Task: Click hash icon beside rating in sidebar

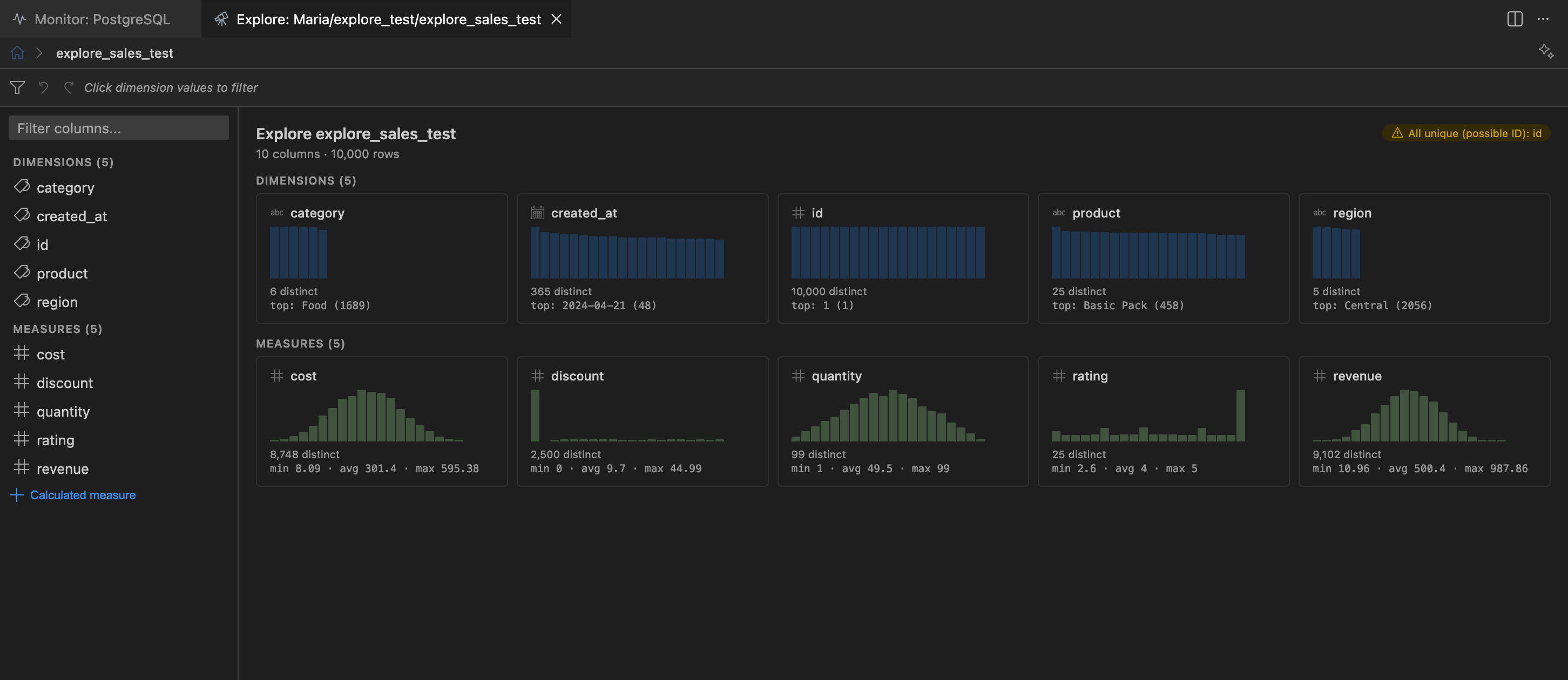Action: point(21,439)
